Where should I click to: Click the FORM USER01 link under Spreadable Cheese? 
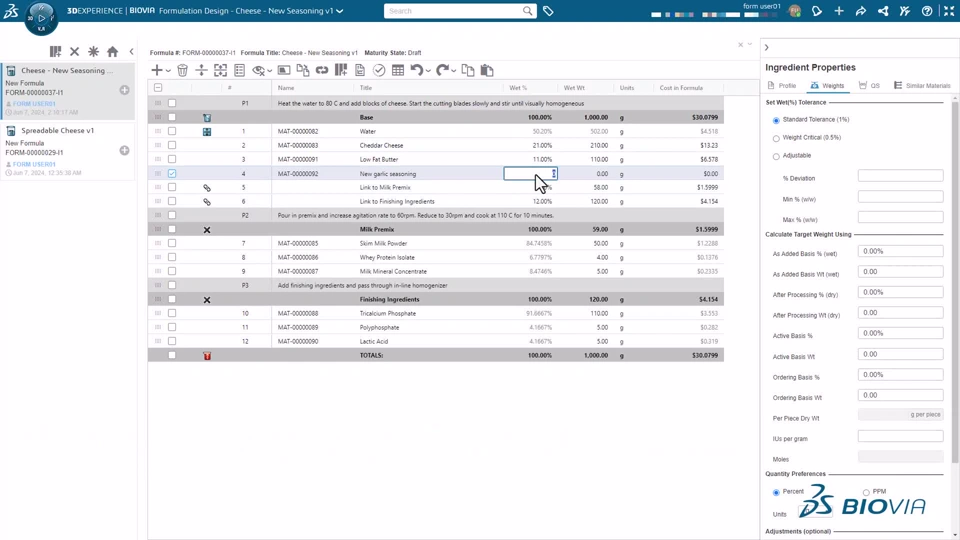coord(34,165)
